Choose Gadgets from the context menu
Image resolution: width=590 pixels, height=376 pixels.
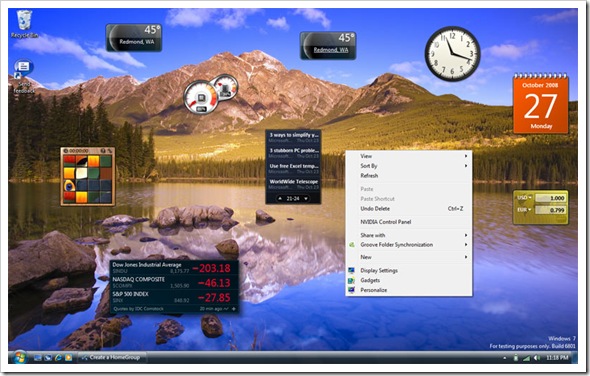coord(409,280)
